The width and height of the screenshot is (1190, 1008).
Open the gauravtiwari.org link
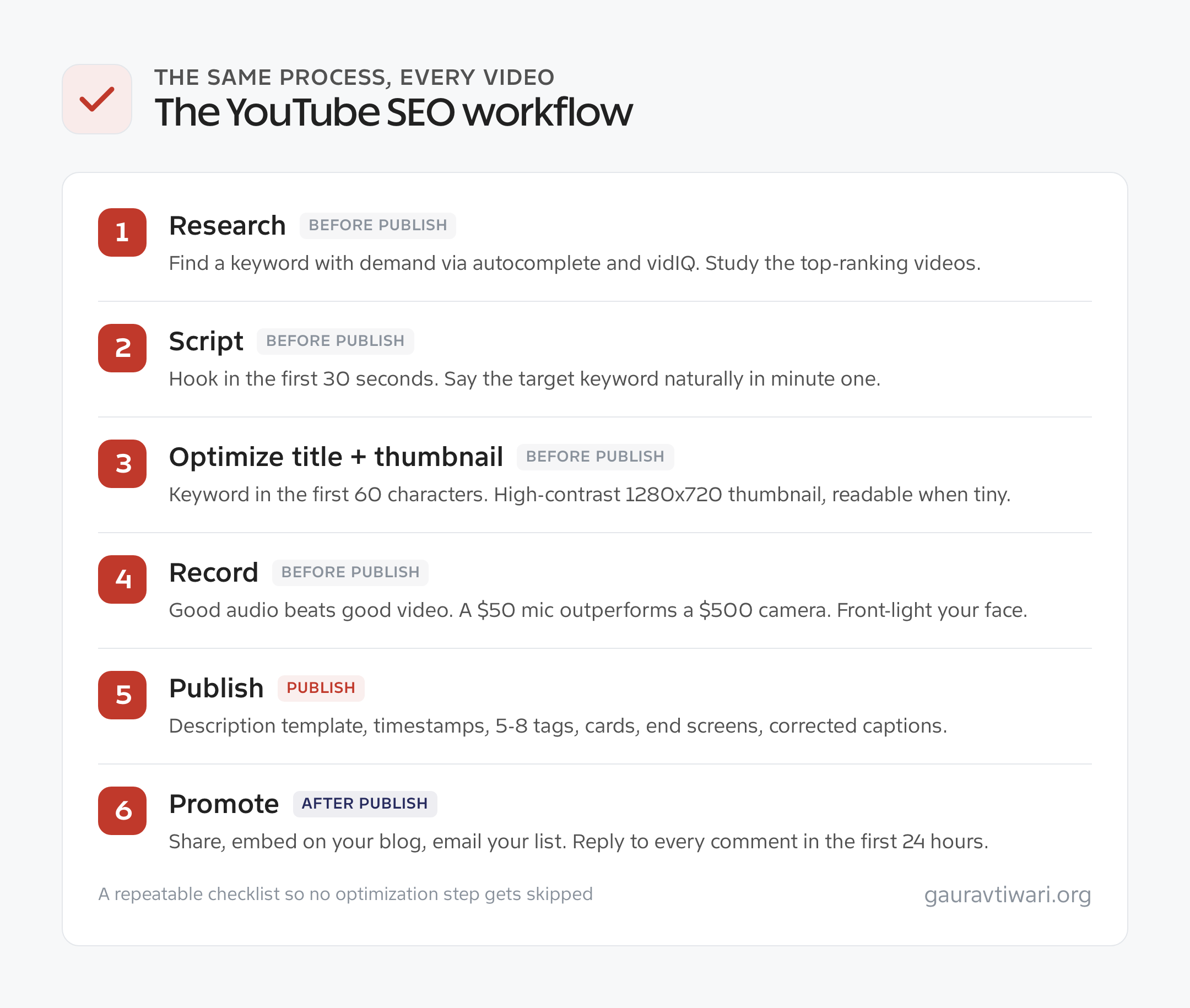(1008, 895)
